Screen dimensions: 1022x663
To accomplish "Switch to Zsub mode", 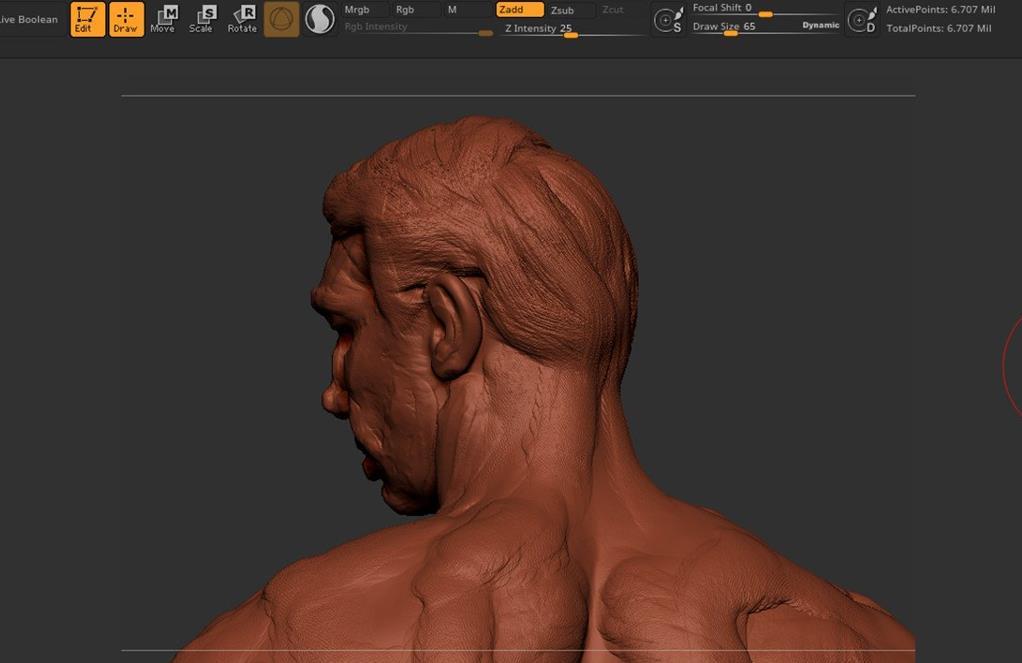I will (563, 10).
